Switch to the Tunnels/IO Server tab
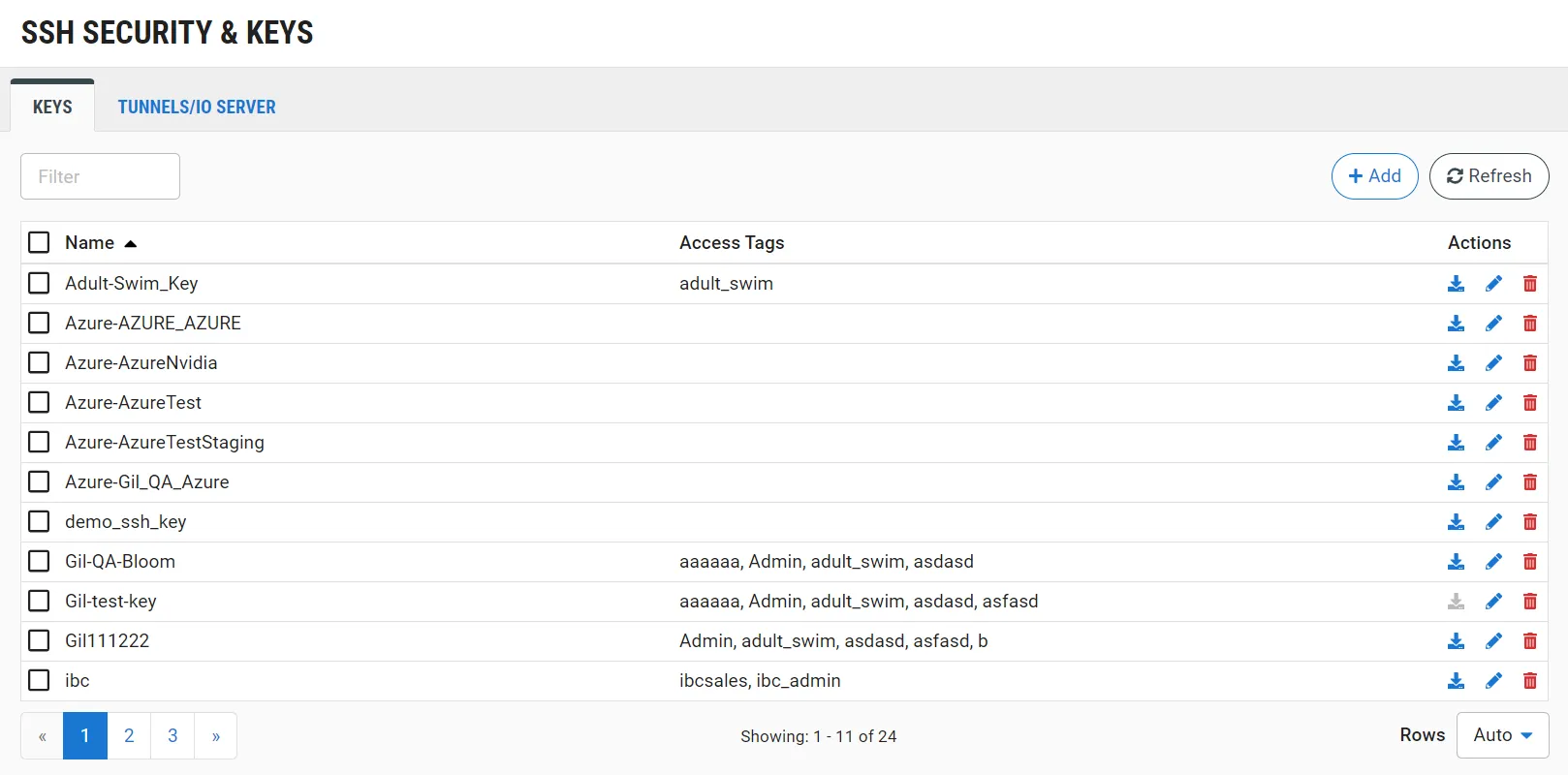 pyautogui.click(x=197, y=107)
